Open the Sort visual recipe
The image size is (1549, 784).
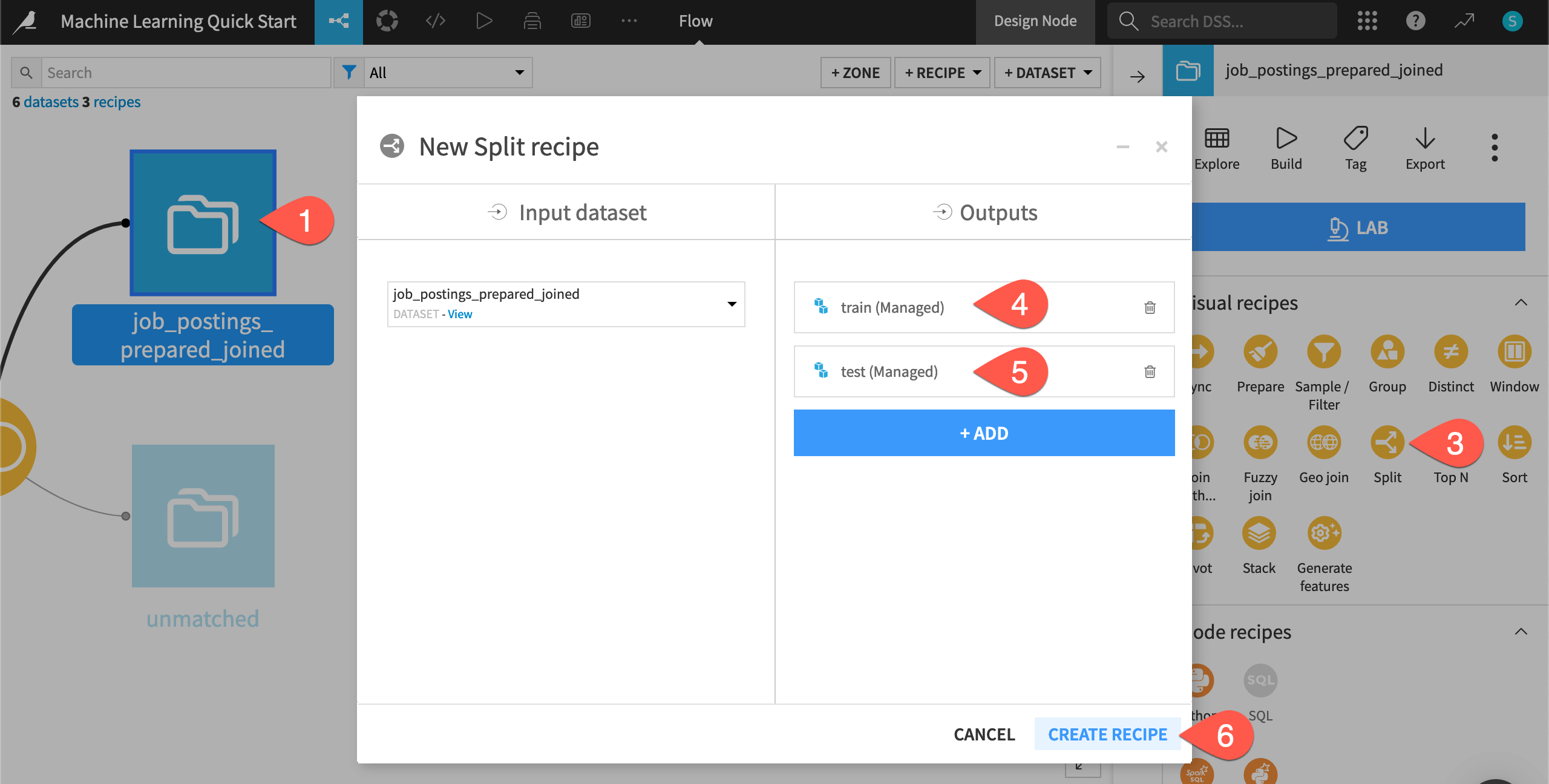pos(1515,442)
